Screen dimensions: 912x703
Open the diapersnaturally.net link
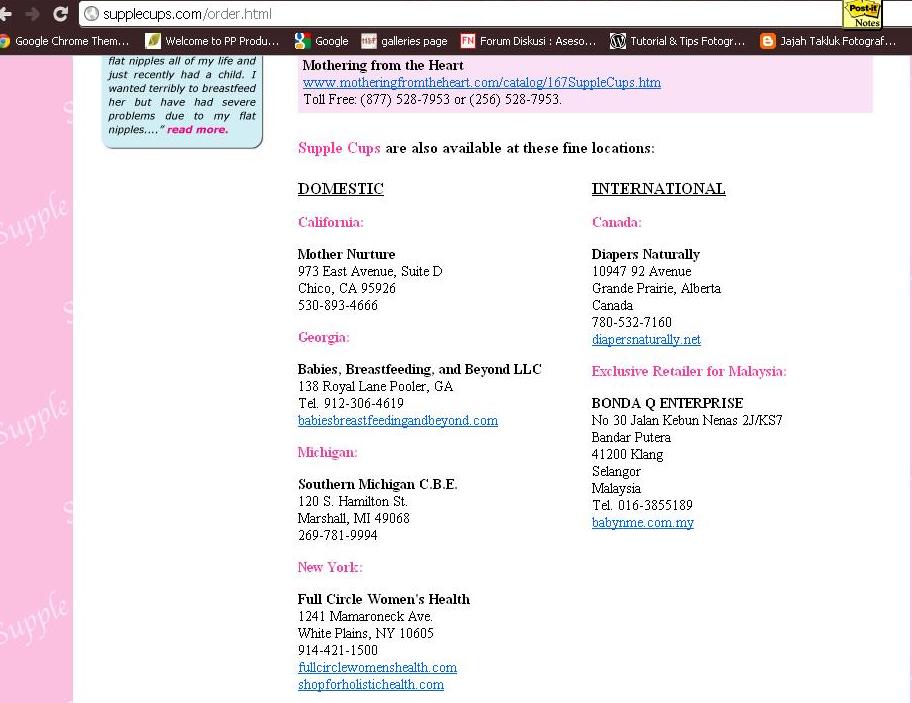coord(646,340)
